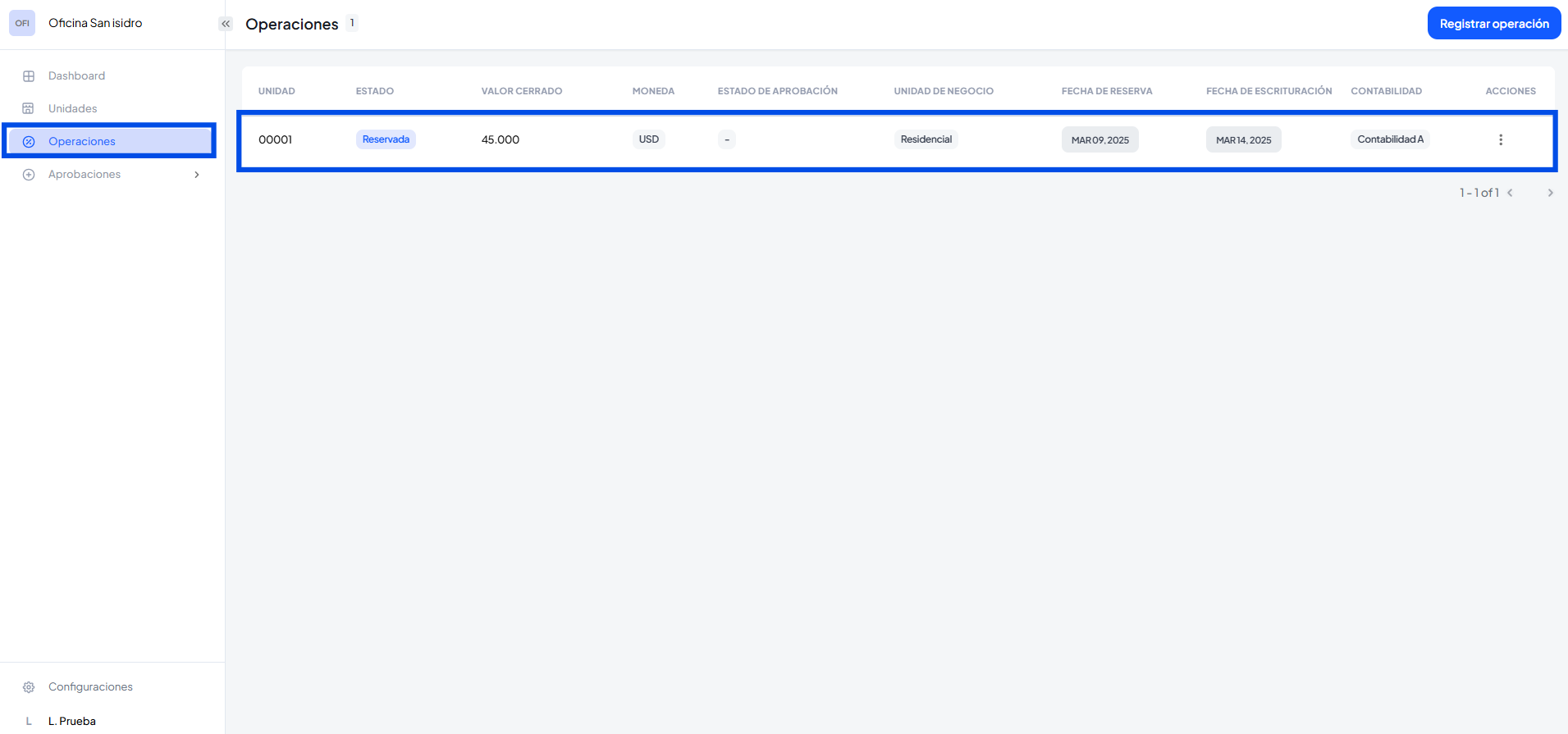Go to the previous page of results
The width and height of the screenshot is (1568, 734).
tap(1510, 194)
